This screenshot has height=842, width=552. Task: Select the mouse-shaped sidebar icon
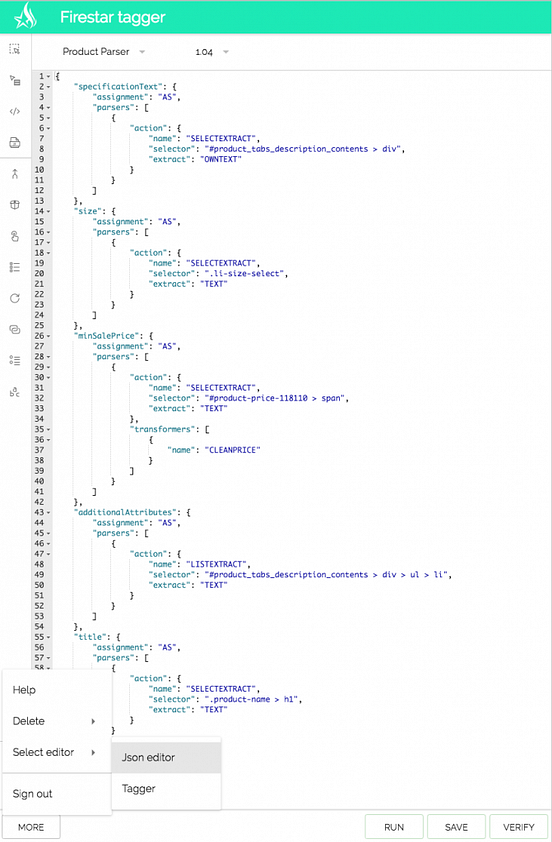15,205
